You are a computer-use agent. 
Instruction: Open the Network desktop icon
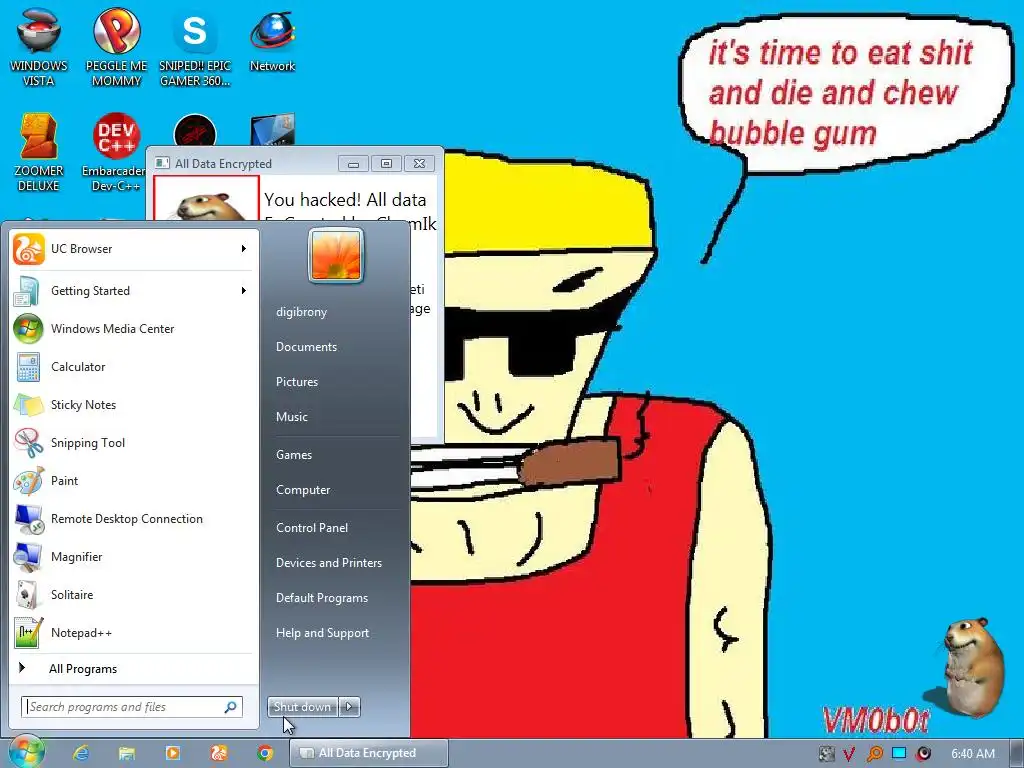coord(272,39)
